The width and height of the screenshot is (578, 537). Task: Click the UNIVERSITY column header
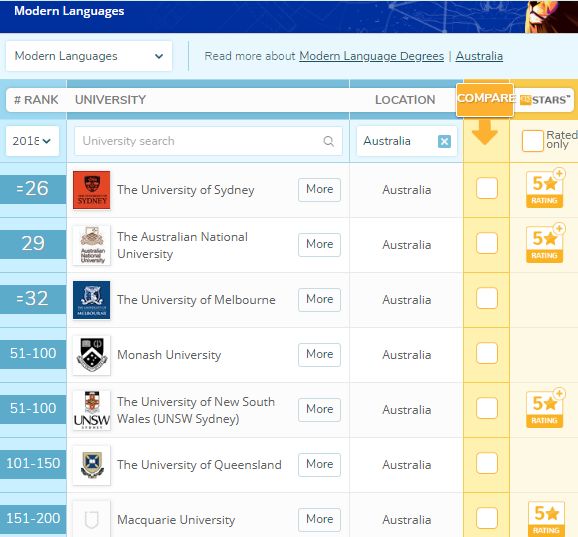(x=110, y=100)
